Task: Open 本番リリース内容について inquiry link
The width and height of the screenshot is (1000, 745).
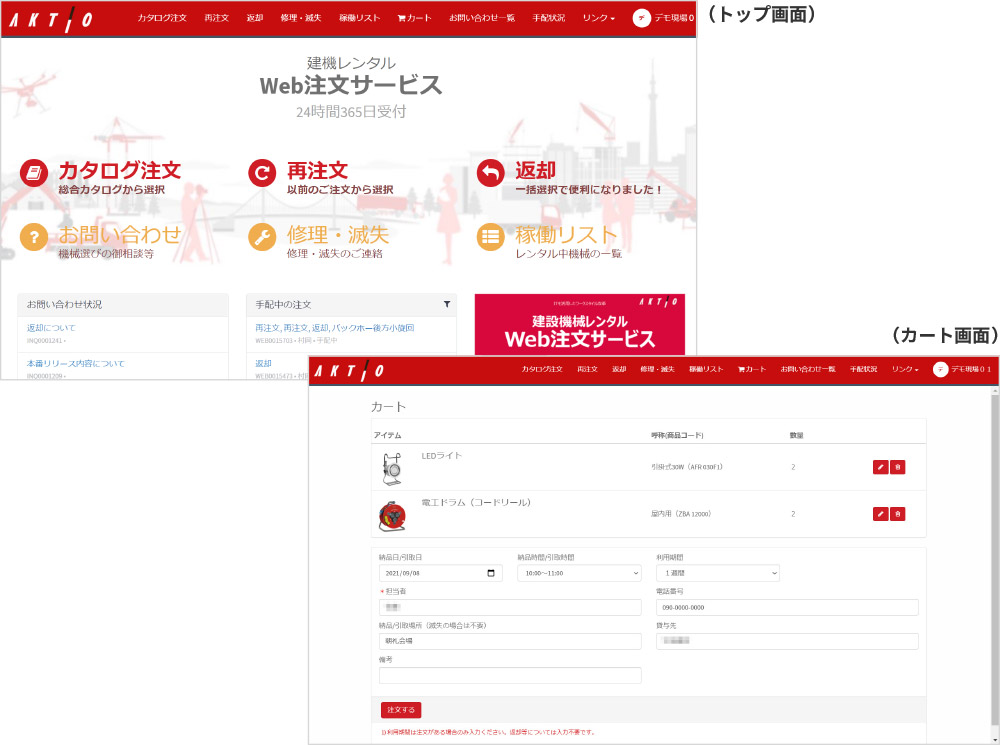Action: coord(75,364)
